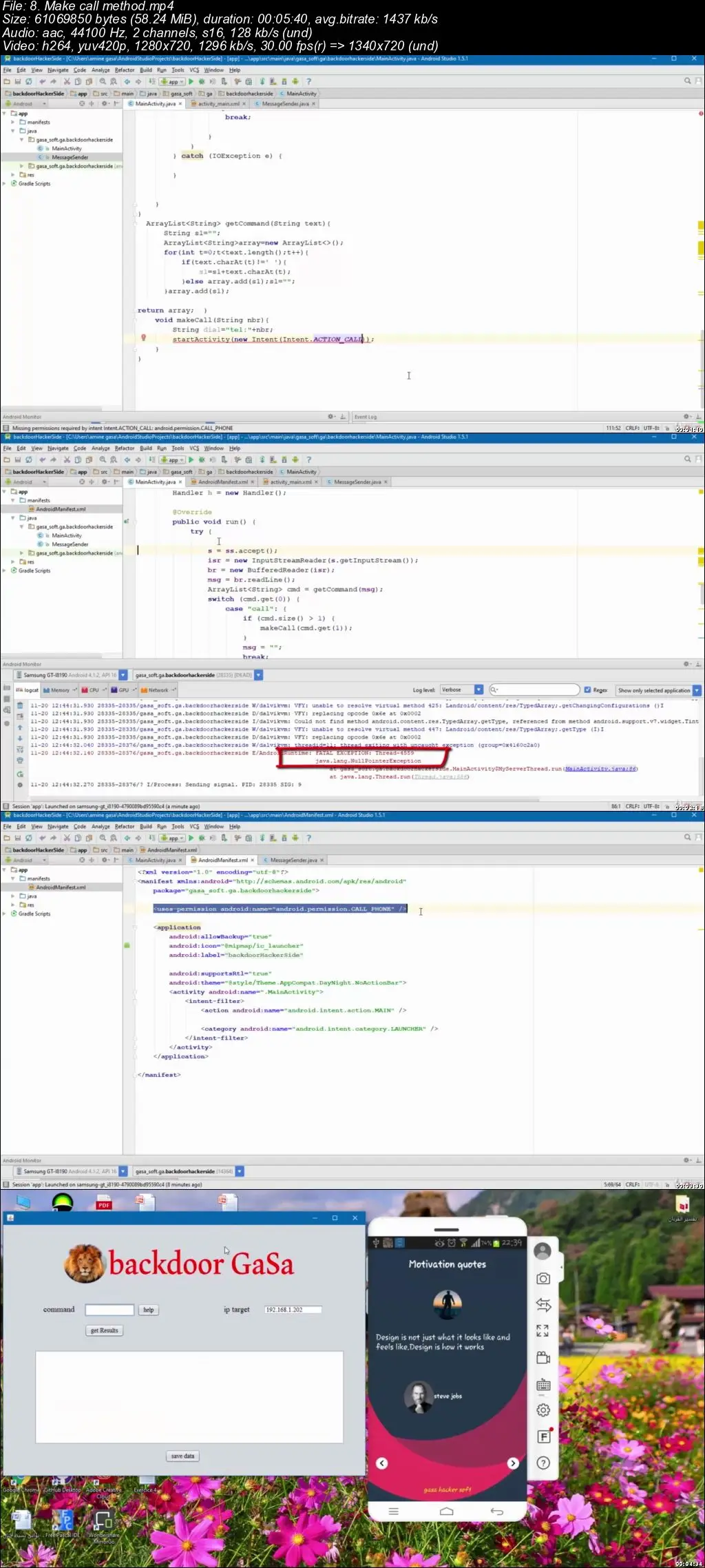The height and width of the screenshot is (1568, 705).
Task: Click the save data button
Action: (182, 1456)
